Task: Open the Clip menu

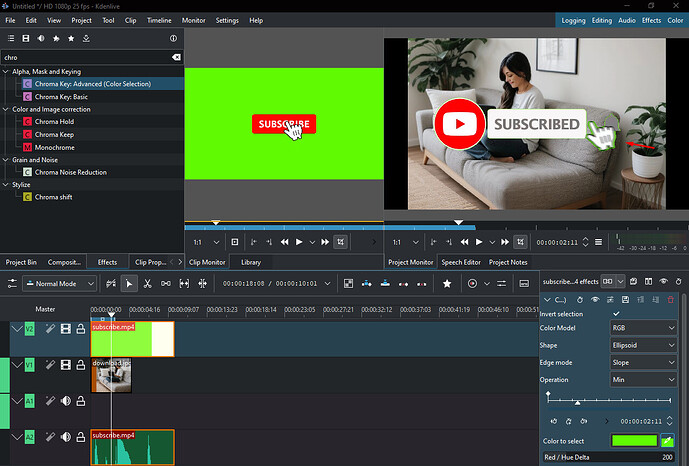Action: [131, 20]
